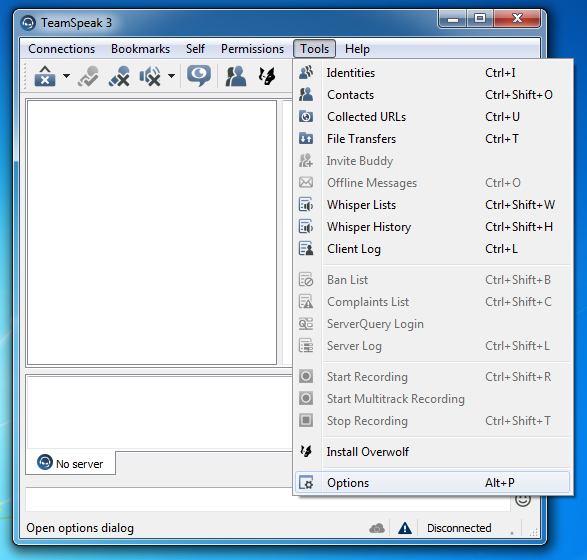Image resolution: width=587 pixels, height=560 pixels.
Task: Click the Whisper History menu icon
Action: [306, 227]
